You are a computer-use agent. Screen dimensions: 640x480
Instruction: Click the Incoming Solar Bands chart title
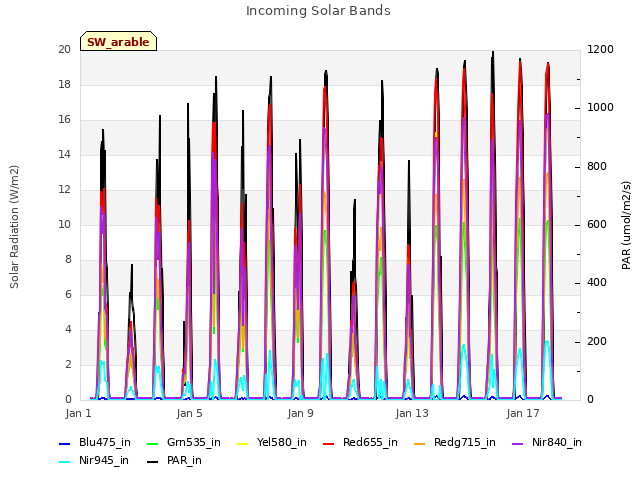click(318, 11)
